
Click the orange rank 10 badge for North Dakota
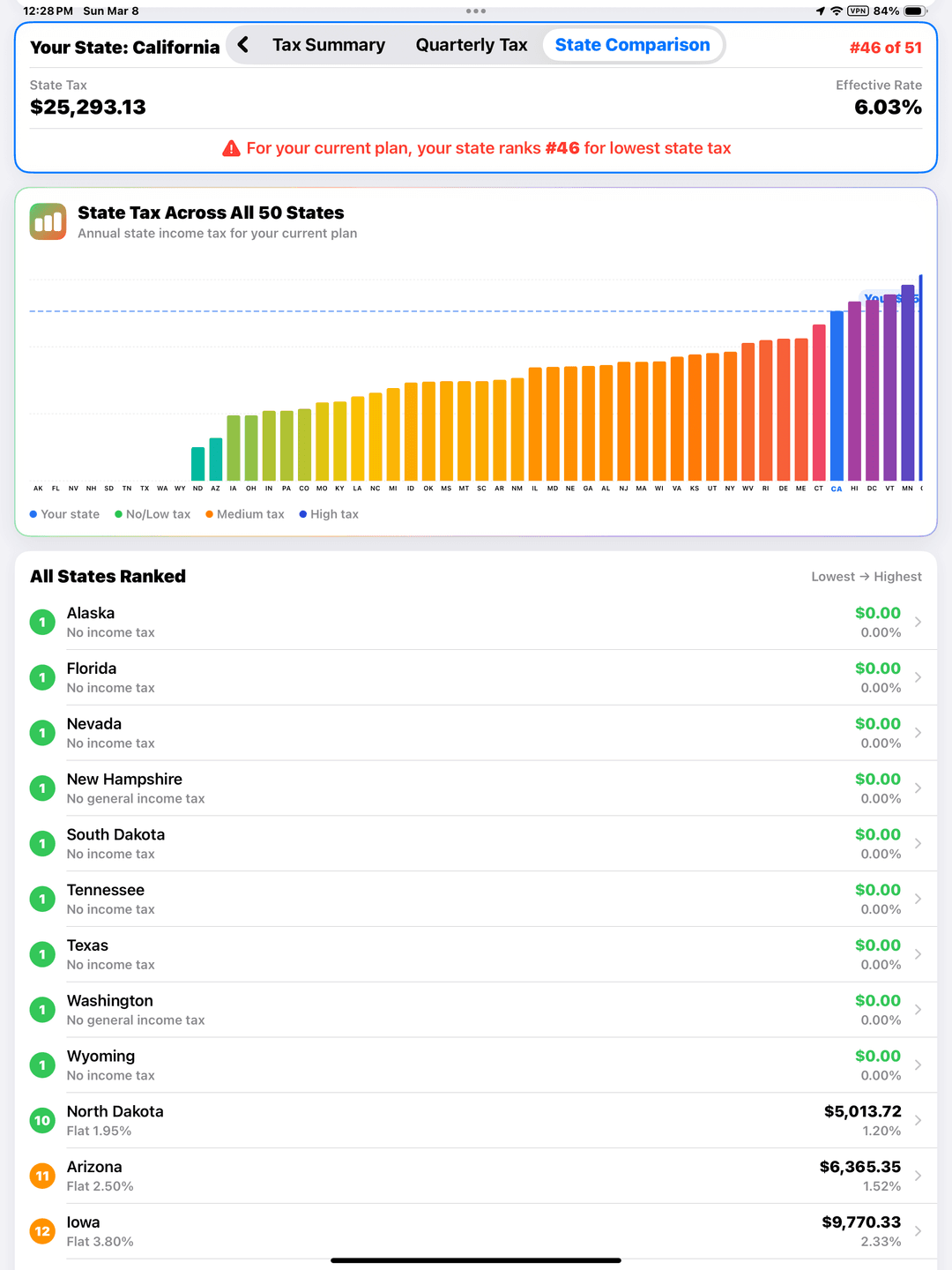pyautogui.click(x=41, y=1120)
